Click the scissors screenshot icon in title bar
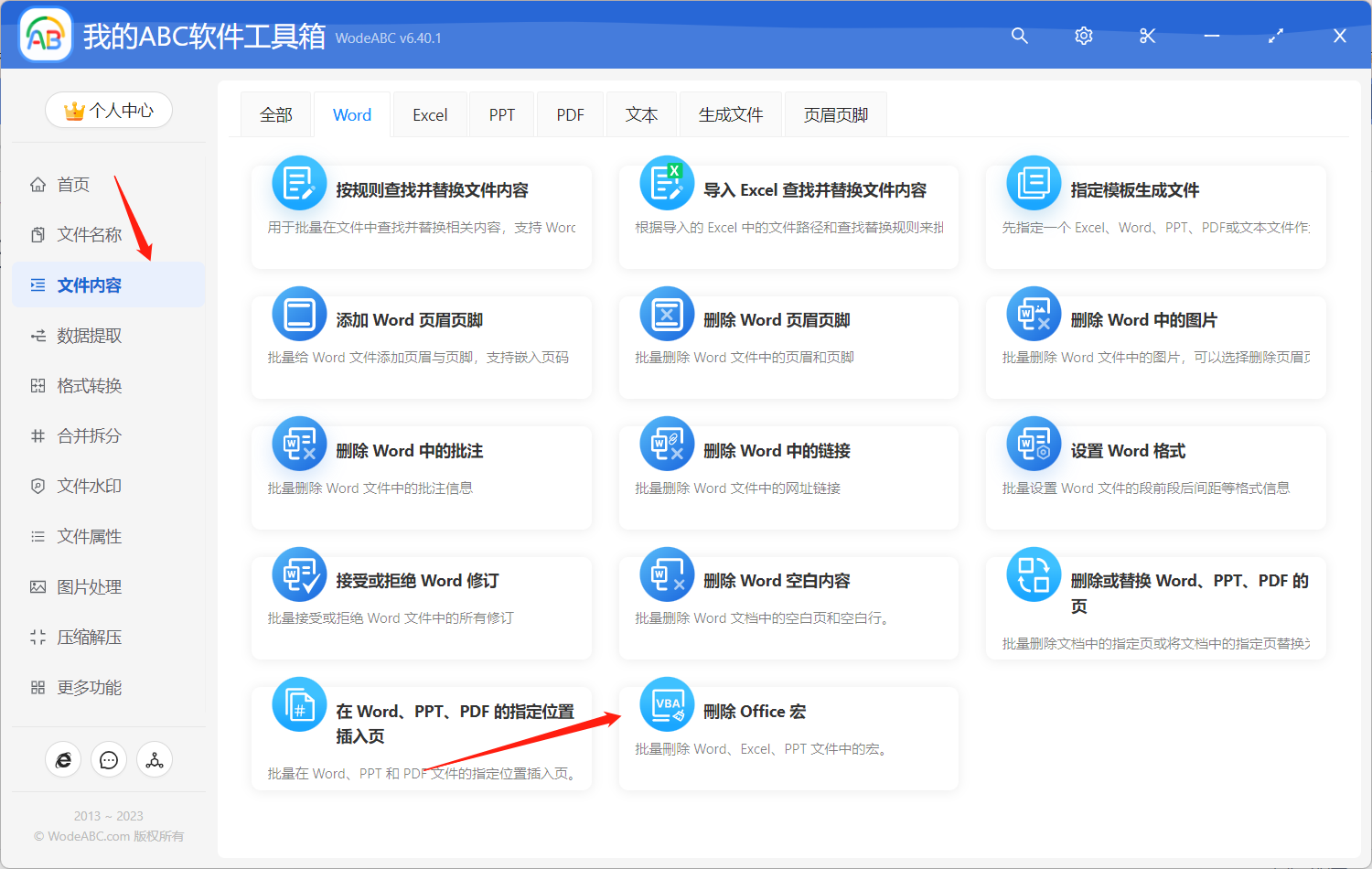The height and width of the screenshot is (869, 1372). tap(1147, 36)
